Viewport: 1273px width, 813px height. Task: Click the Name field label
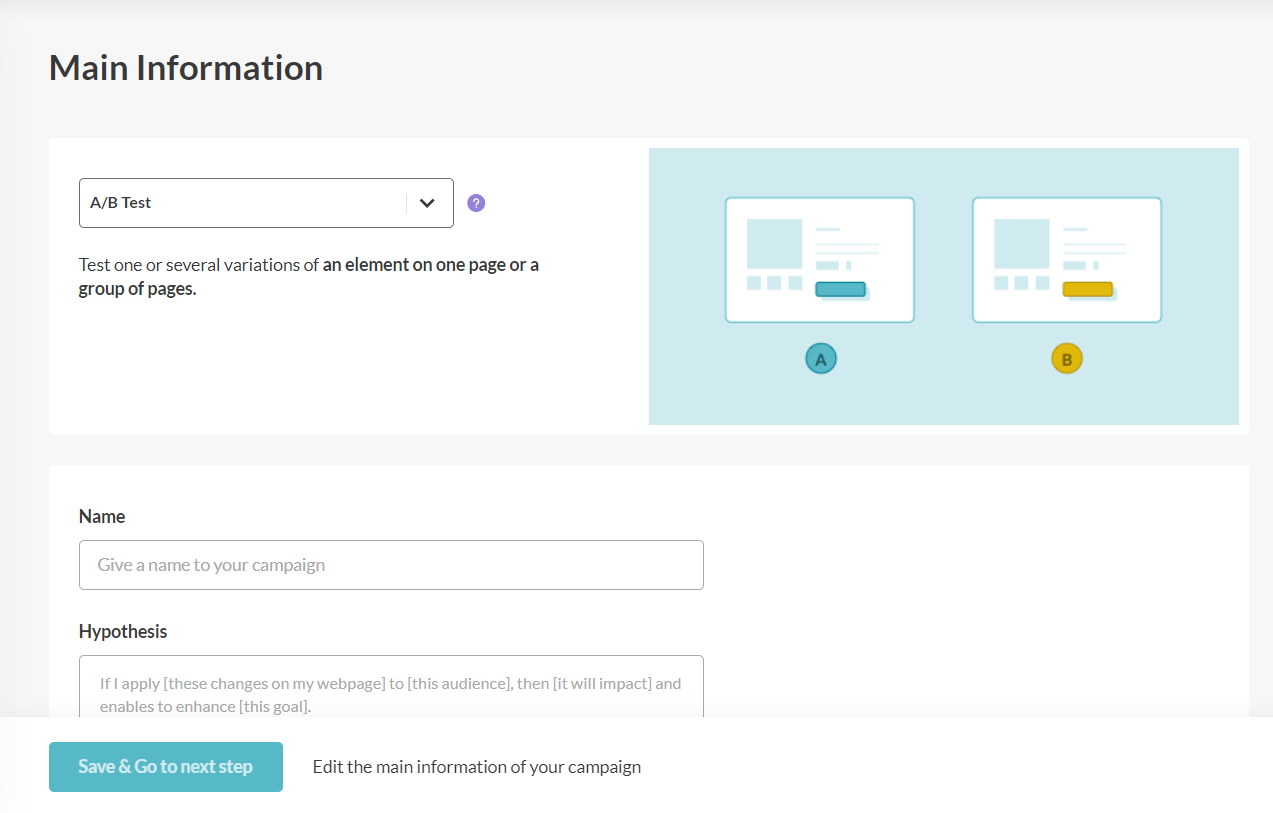click(102, 517)
